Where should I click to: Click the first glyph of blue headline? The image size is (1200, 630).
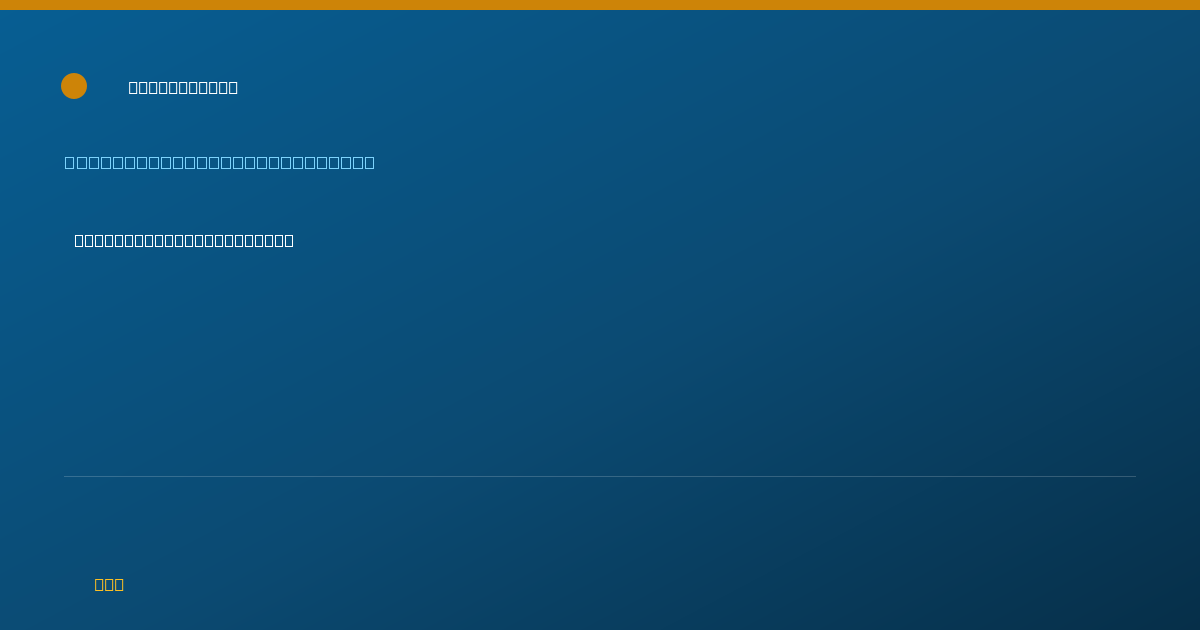[x=70, y=162]
